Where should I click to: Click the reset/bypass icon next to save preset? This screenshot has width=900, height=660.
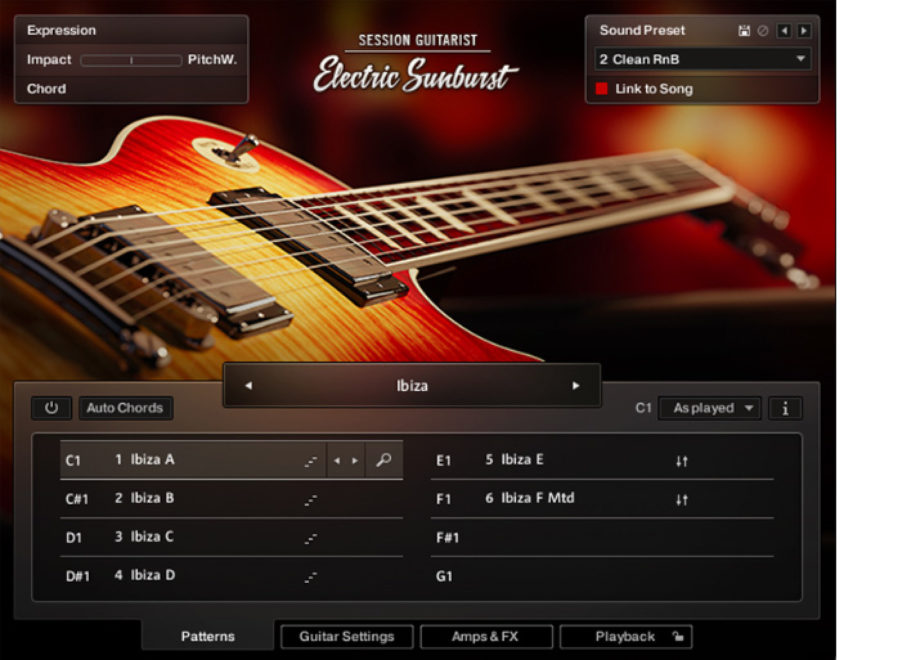click(762, 31)
